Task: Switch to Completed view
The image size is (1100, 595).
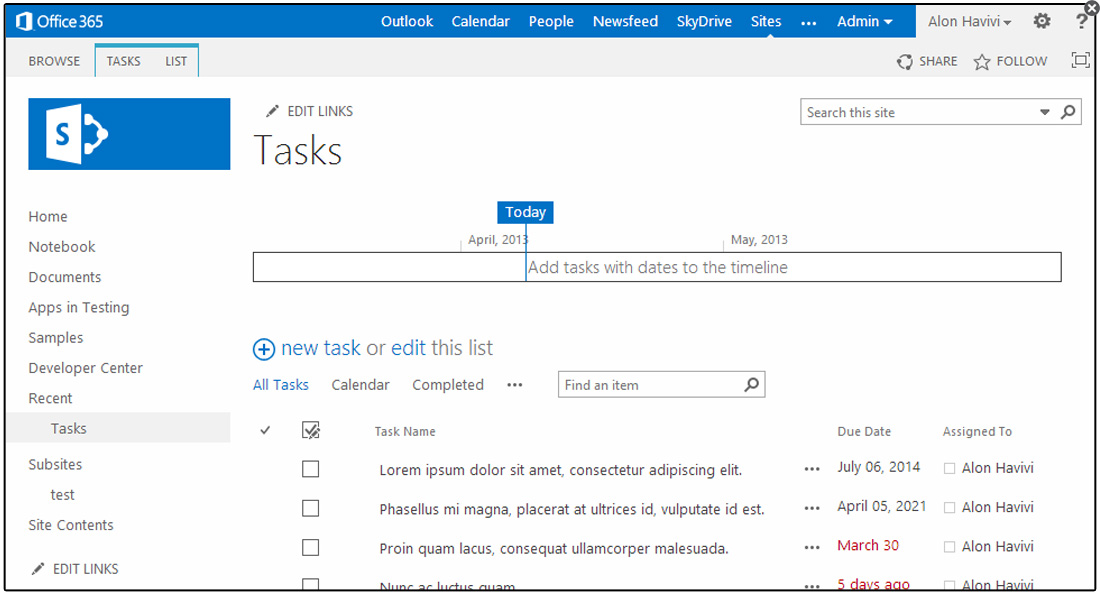Action: point(448,385)
